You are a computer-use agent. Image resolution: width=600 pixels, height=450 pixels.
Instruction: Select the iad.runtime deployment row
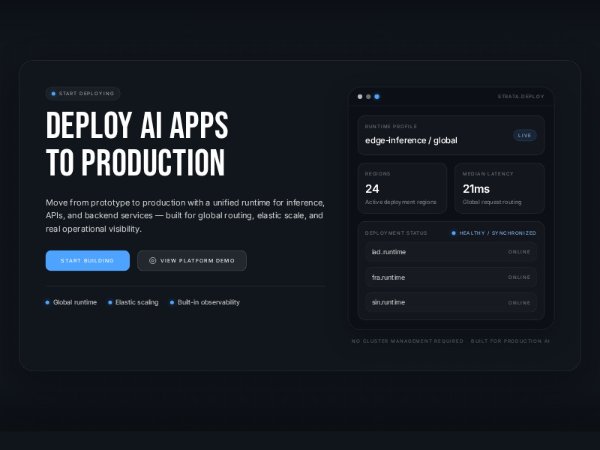pos(451,252)
